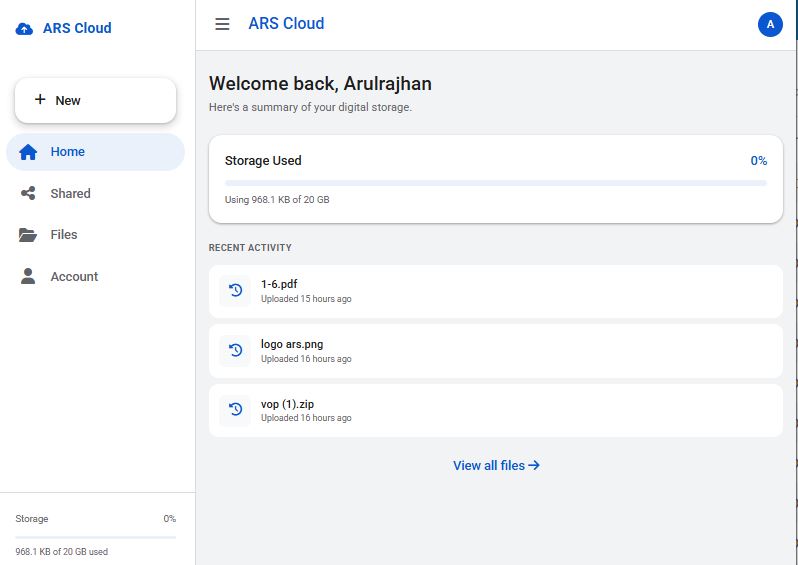Click the Storage Used progress bar
Viewport: 798px width, 565px height.
495,183
